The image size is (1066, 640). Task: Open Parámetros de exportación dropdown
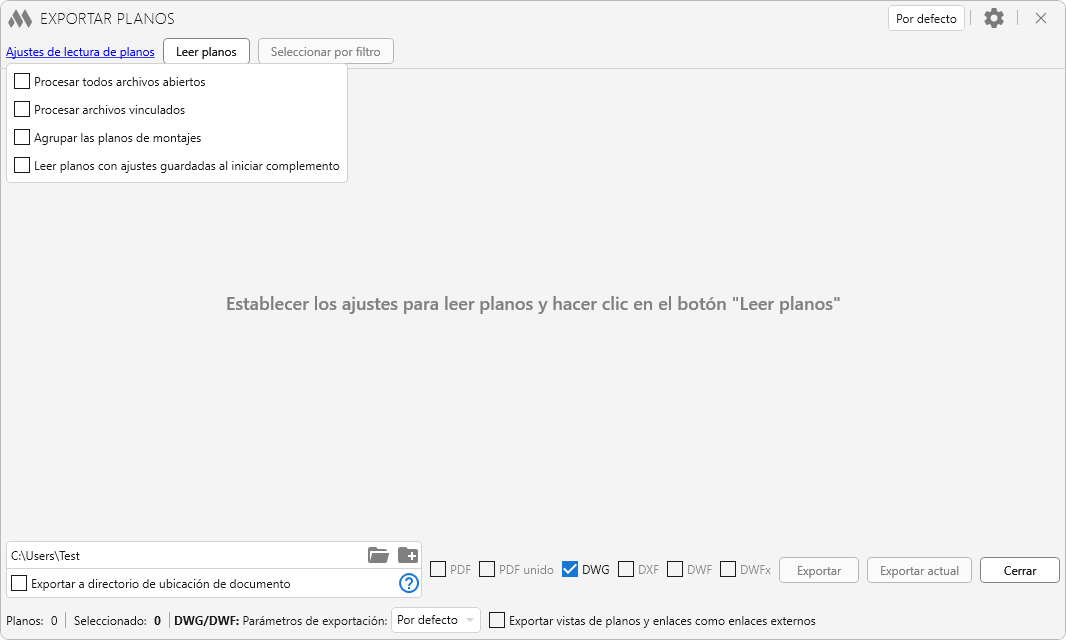pos(436,620)
